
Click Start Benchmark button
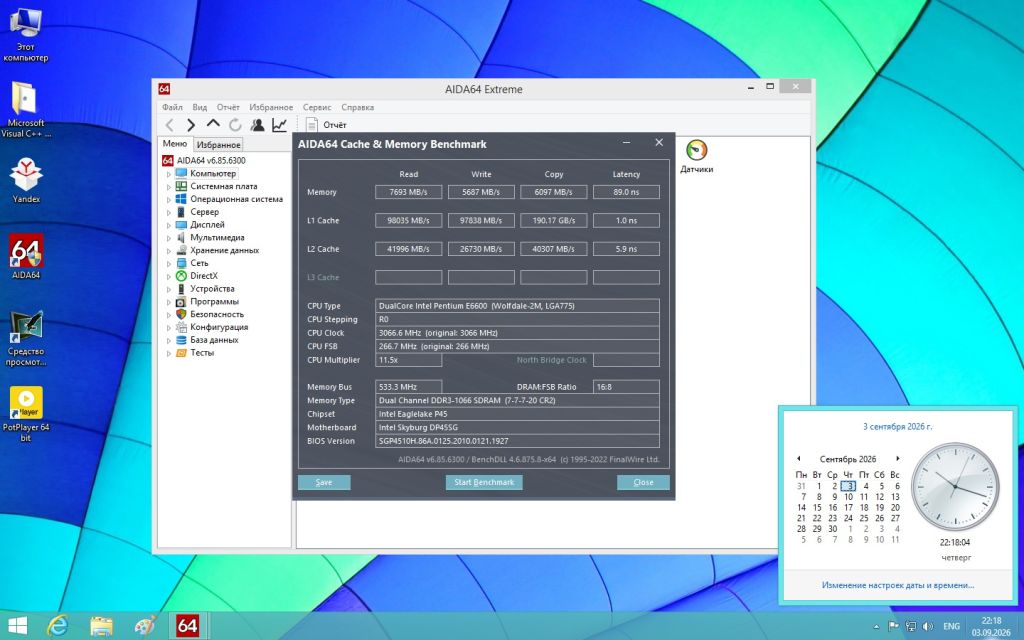click(x=484, y=482)
